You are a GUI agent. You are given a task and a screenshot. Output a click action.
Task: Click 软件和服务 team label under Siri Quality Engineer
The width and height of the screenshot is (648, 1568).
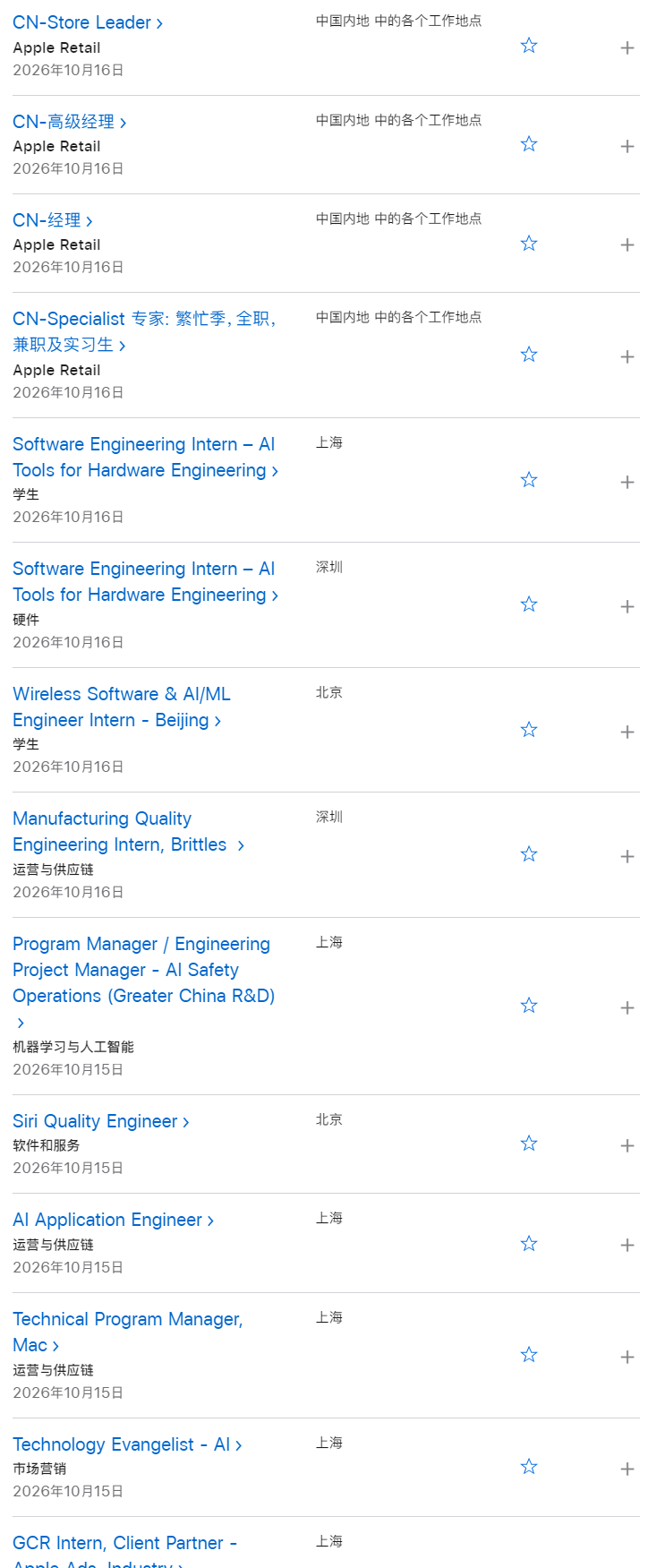[x=47, y=1145]
